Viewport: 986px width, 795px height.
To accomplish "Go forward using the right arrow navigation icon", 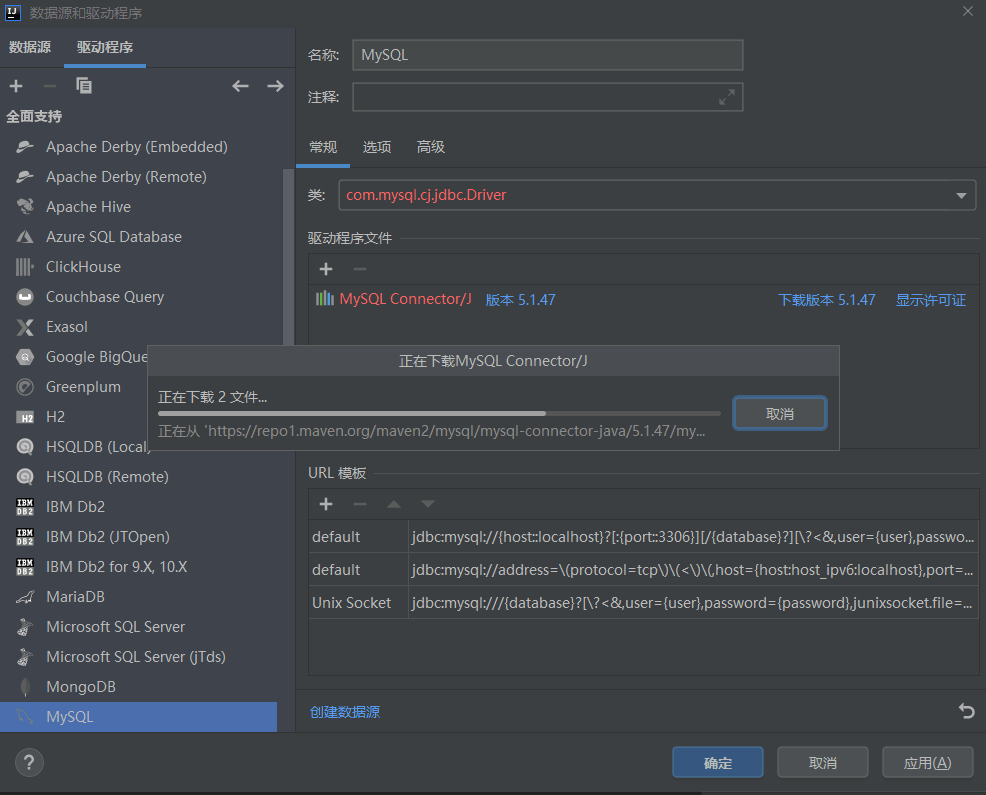I will (x=275, y=86).
